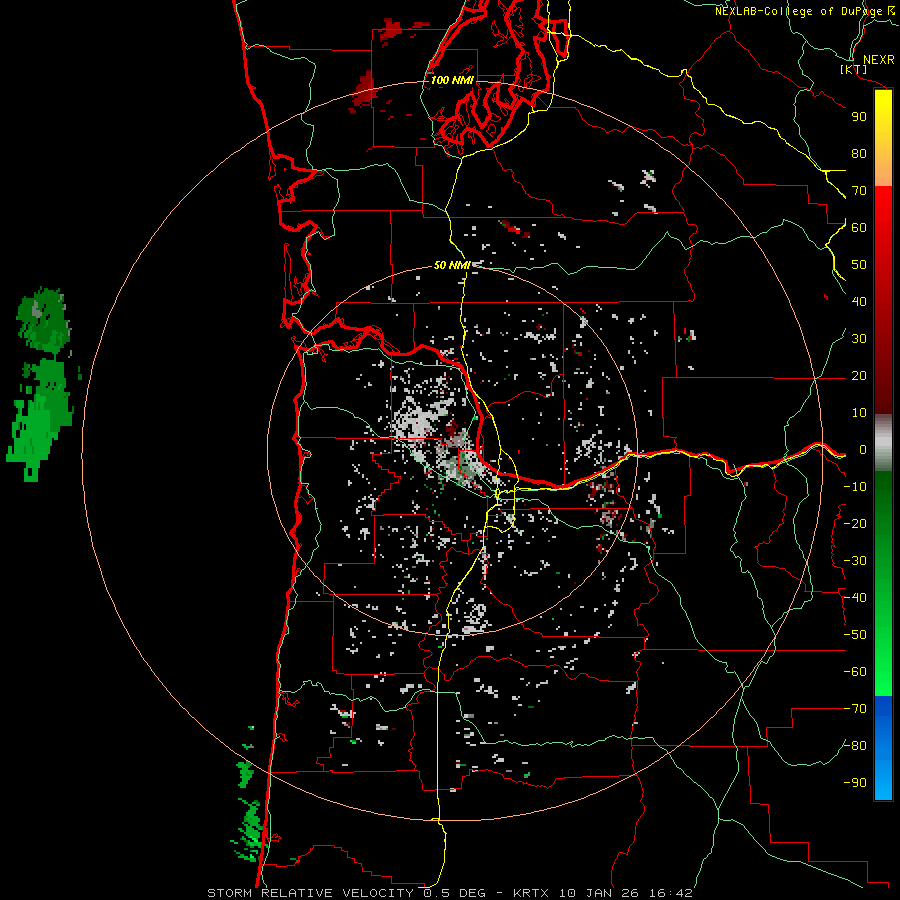
Task: Click the 50 value on the velocity scale
Action: tap(859, 265)
